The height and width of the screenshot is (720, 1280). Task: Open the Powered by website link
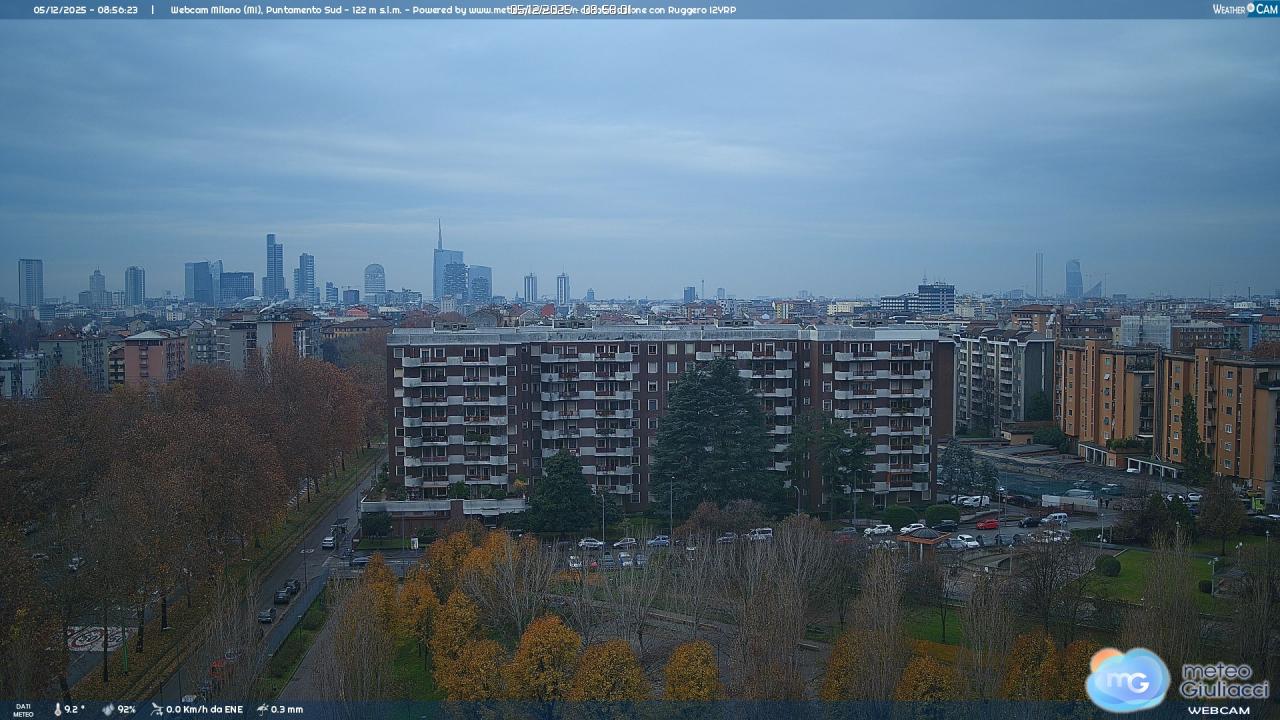[488, 9]
